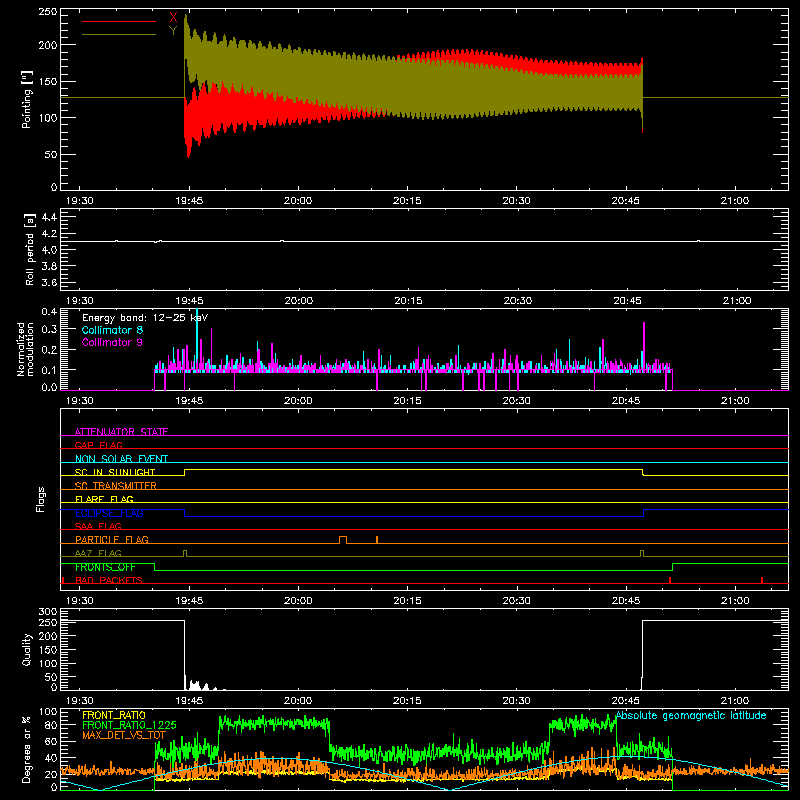Viewport: 800px width, 800px height.
Task: Click the 'Absolute geomagnetic latitude' label
Action: click(x=691, y=715)
